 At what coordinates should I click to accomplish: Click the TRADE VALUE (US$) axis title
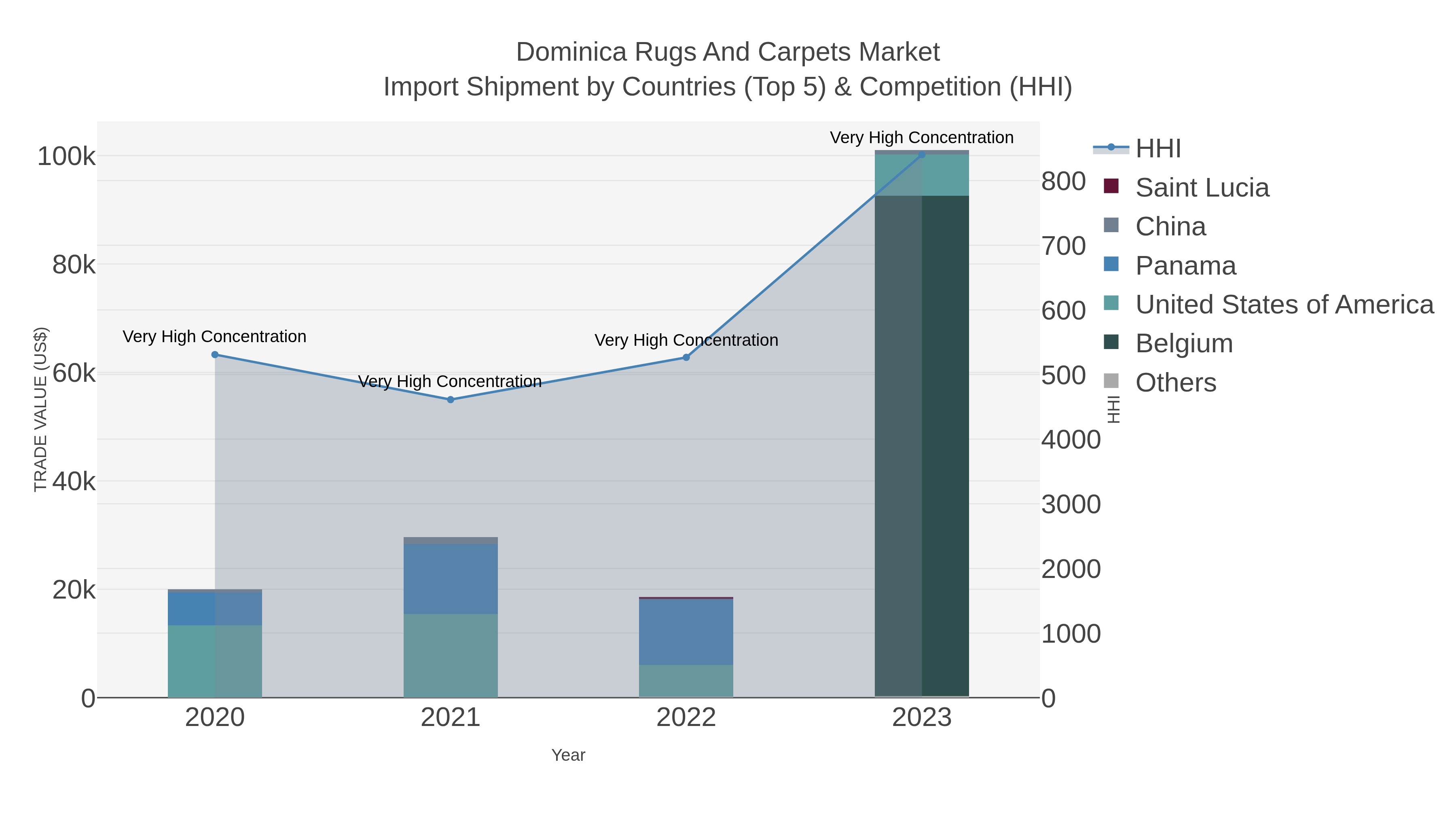click(x=41, y=409)
